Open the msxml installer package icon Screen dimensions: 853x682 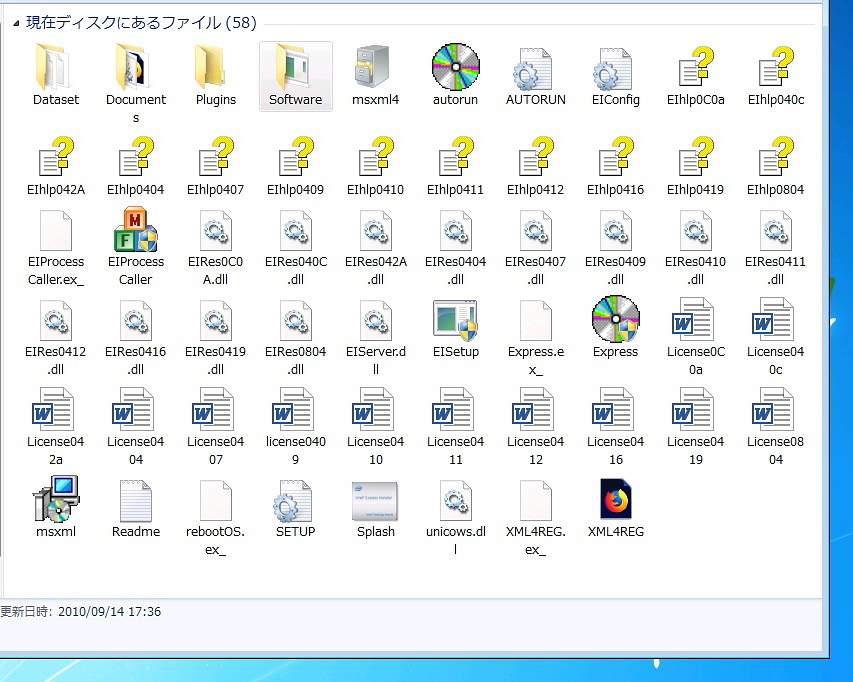click(x=55, y=500)
